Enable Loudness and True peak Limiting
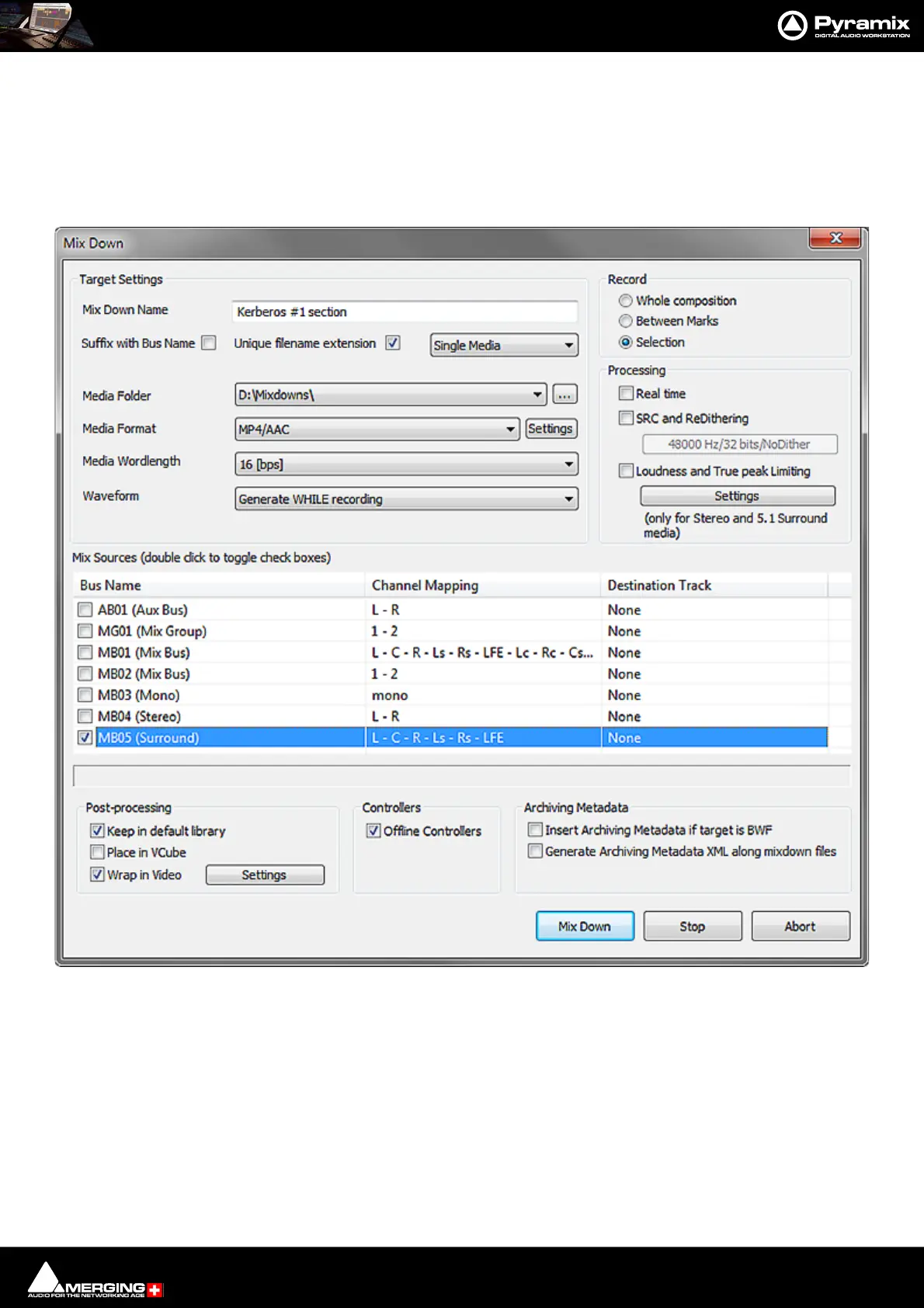This screenshot has height=1308, width=924. pos(626,471)
